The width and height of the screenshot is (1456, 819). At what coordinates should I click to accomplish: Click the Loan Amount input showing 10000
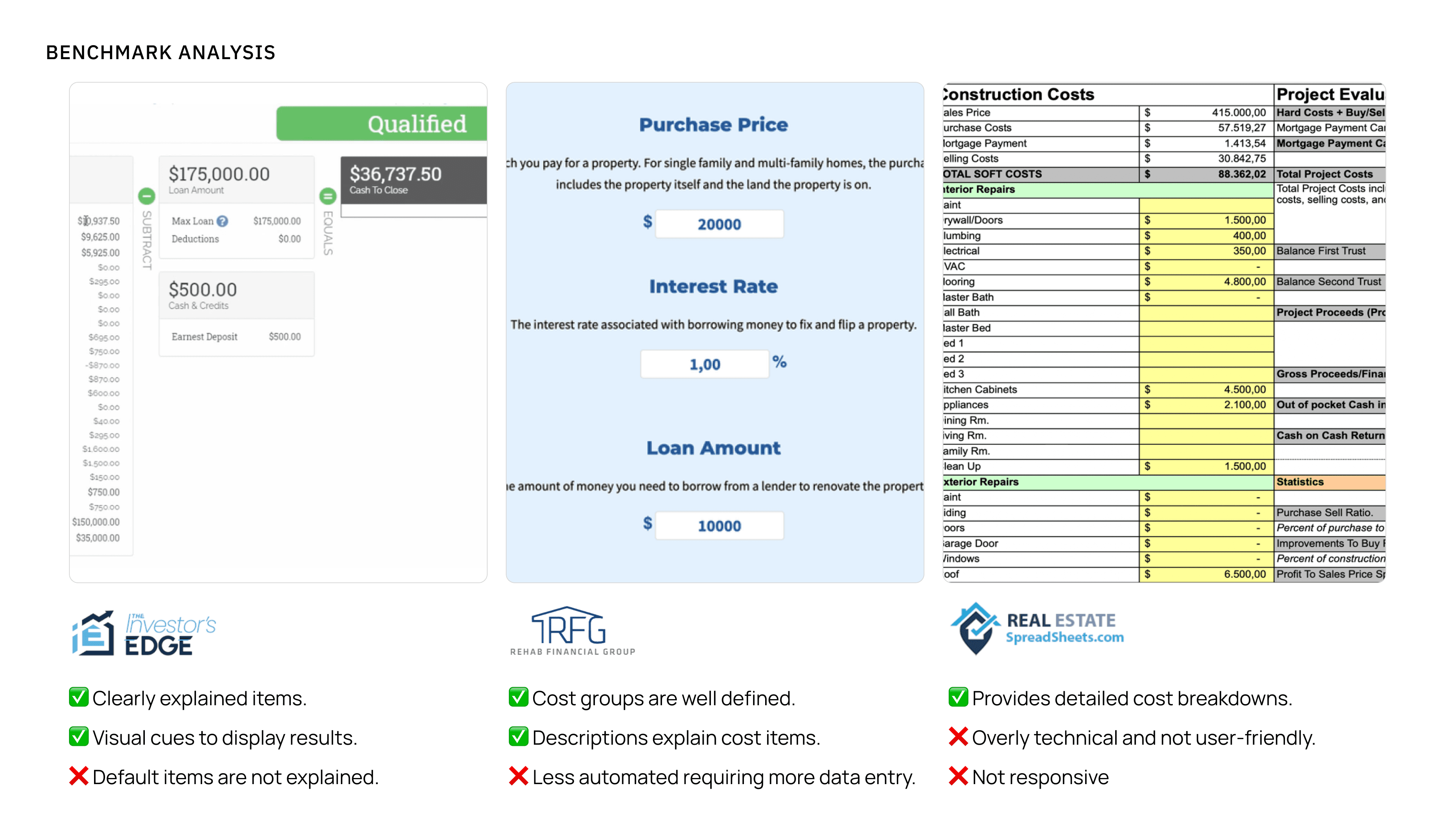(719, 526)
